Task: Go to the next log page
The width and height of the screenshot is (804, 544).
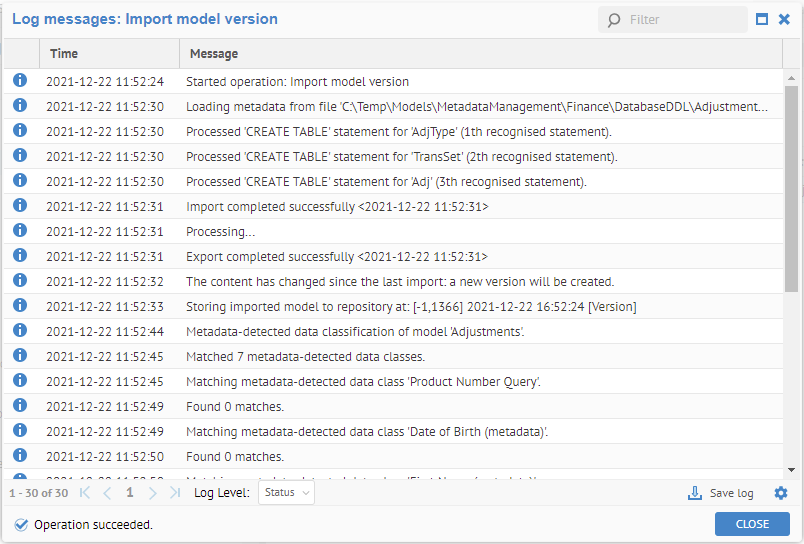Action: pos(153,493)
